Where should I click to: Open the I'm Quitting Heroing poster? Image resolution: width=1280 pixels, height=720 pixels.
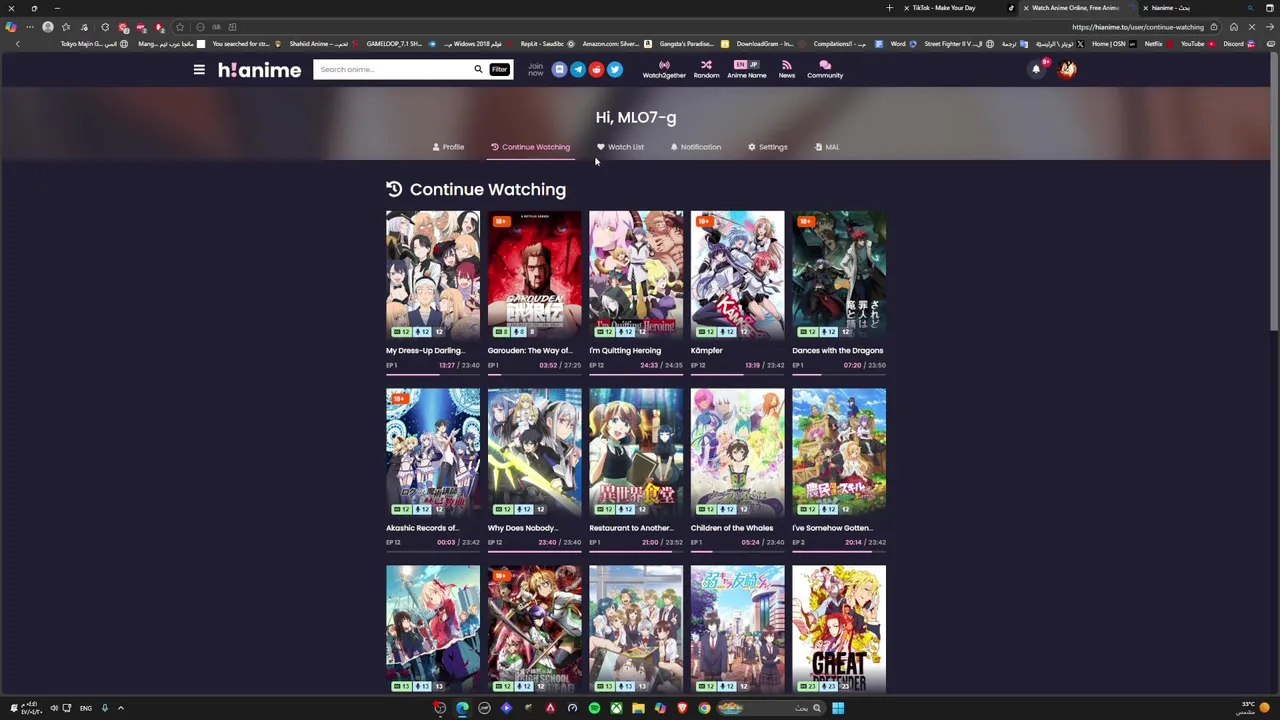click(636, 275)
